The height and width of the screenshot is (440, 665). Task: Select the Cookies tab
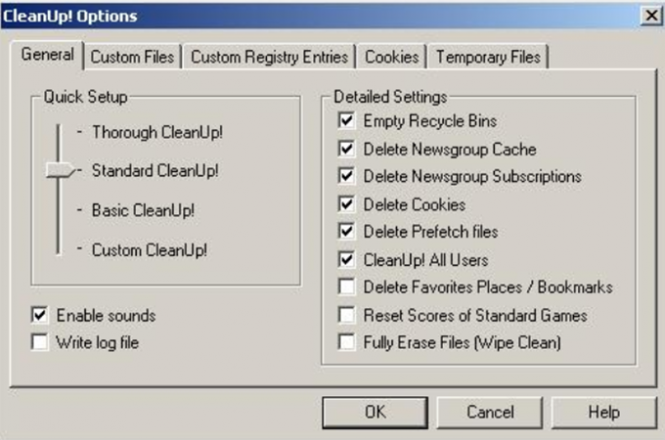tap(391, 57)
